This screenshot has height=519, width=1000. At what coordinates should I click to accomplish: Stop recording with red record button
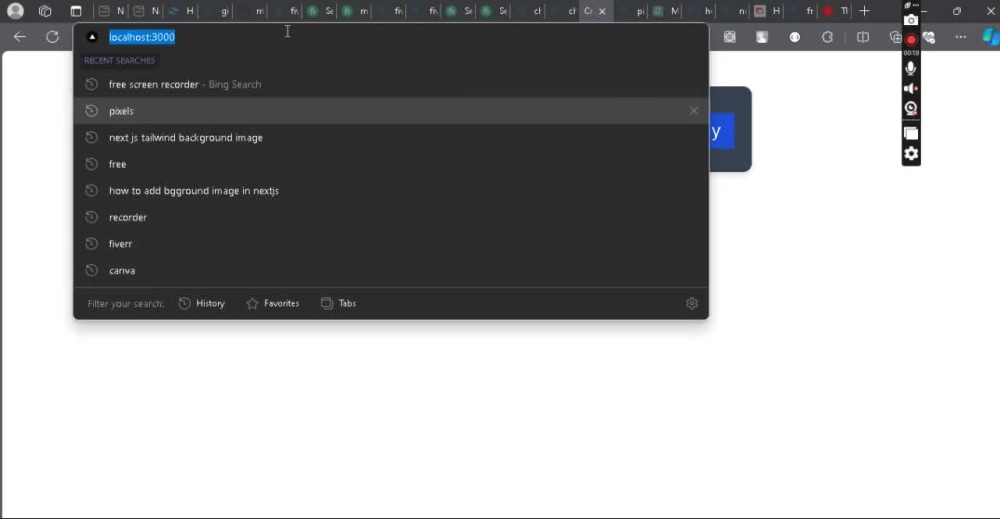pyautogui.click(x=911, y=40)
